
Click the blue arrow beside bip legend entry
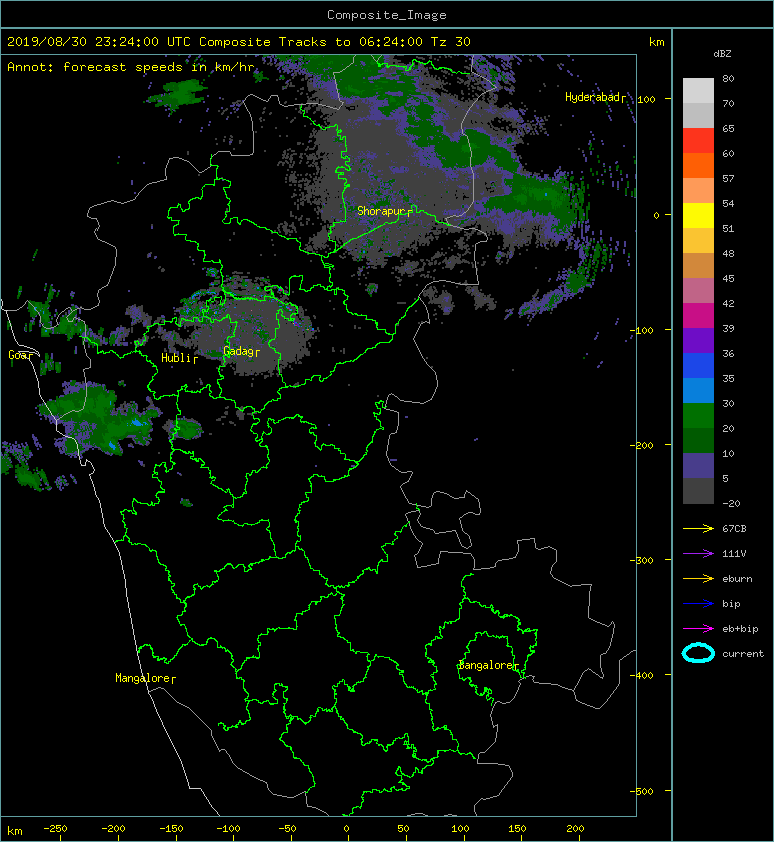(x=698, y=604)
